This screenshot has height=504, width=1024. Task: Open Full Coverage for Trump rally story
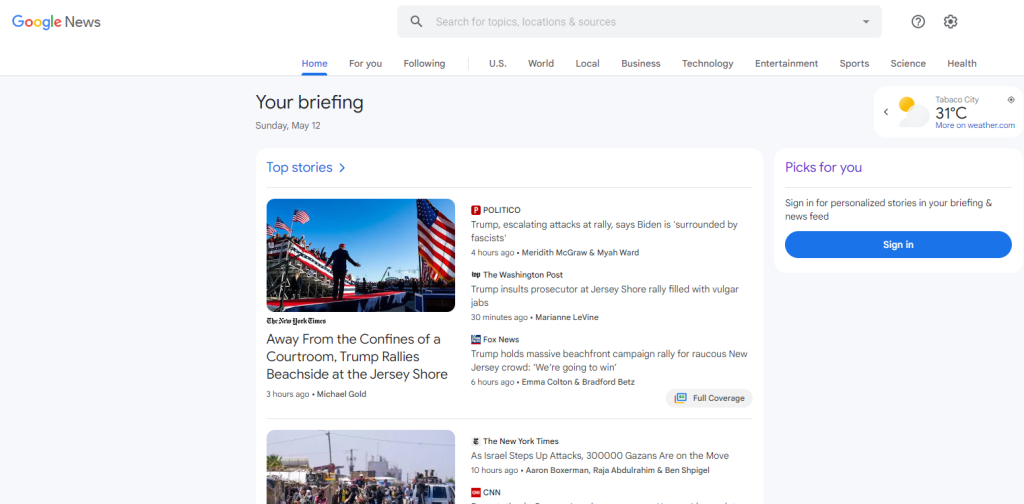pyautogui.click(x=709, y=398)
